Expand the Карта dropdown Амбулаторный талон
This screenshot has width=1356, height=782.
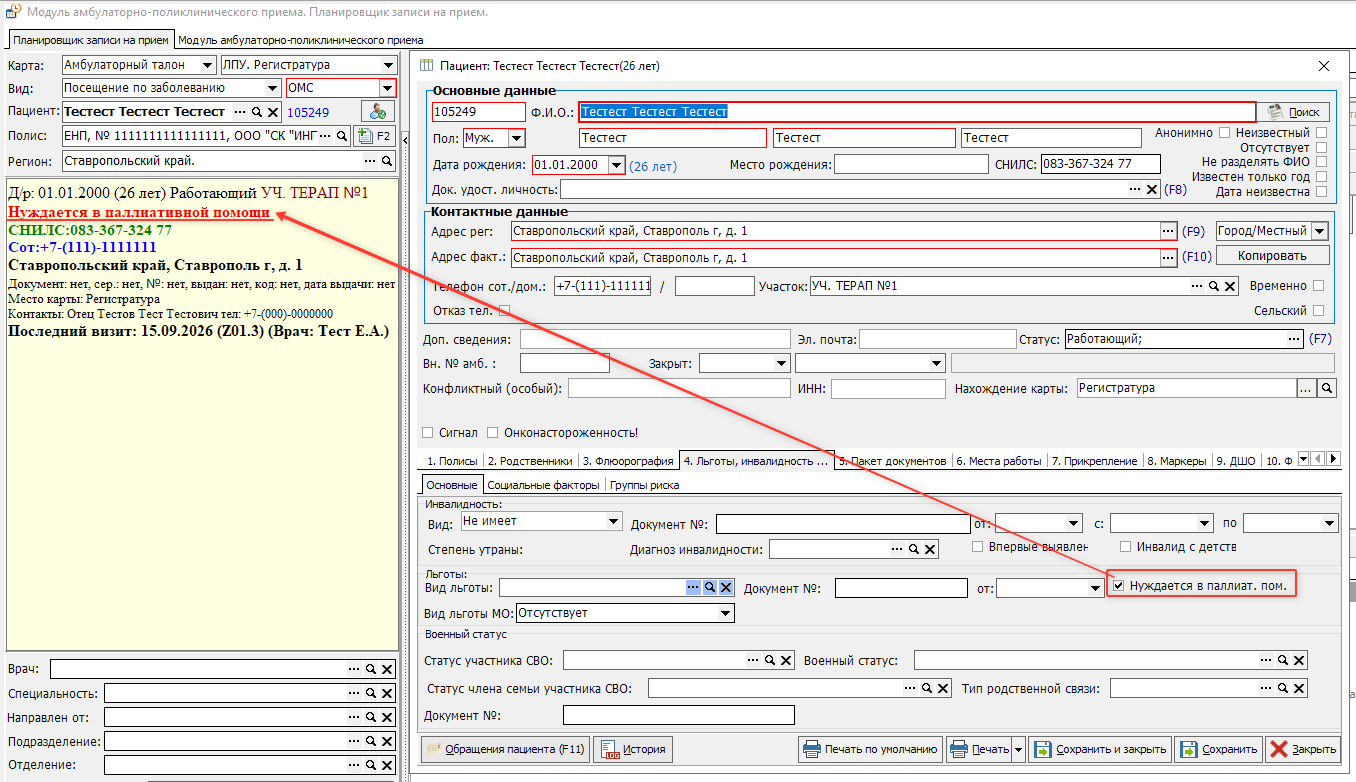tap(207, 65)
